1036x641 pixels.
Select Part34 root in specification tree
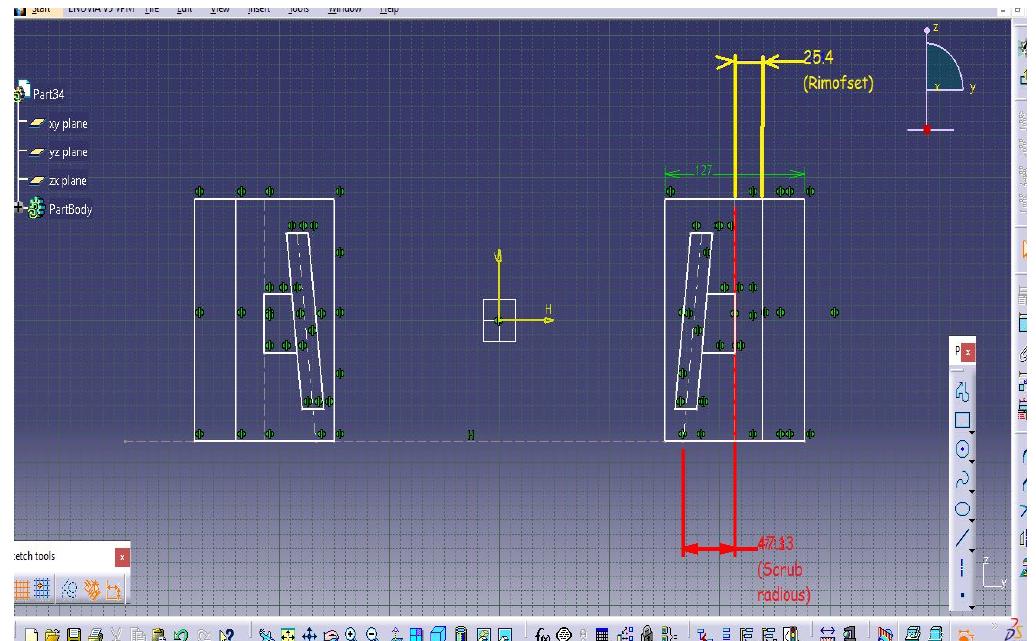point(48,94)
